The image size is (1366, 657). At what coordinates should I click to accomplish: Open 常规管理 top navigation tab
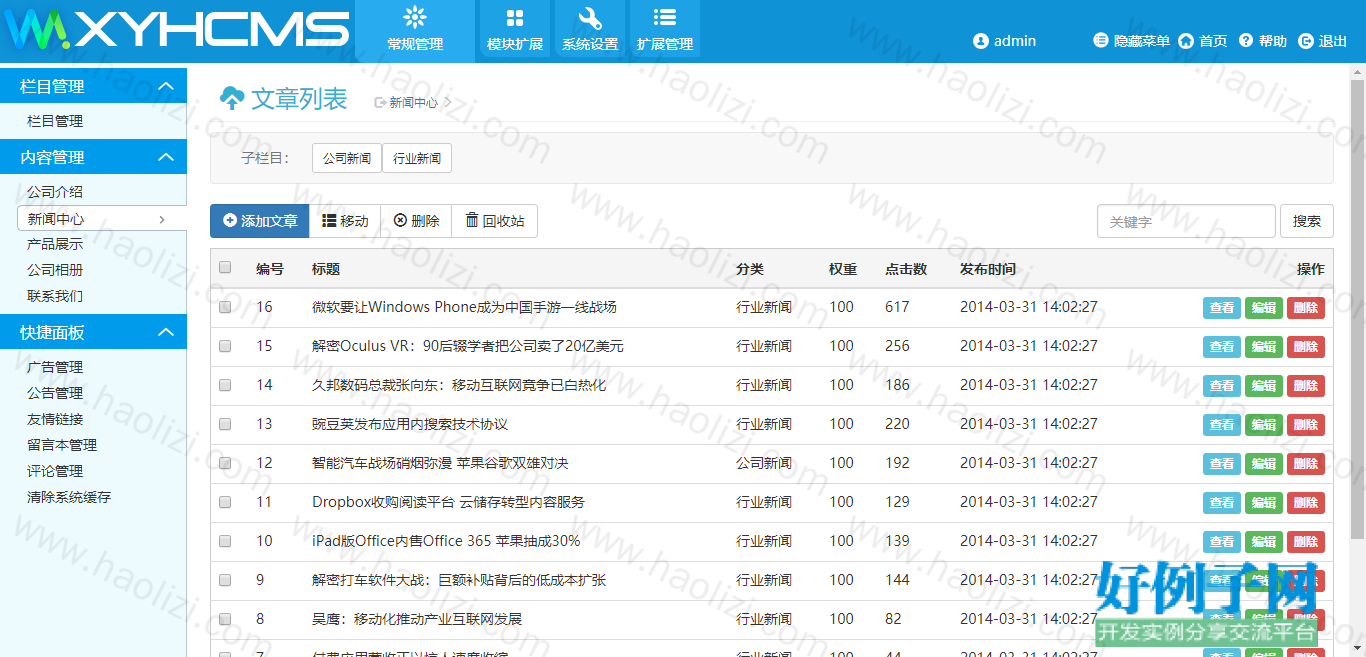point(415,30)
